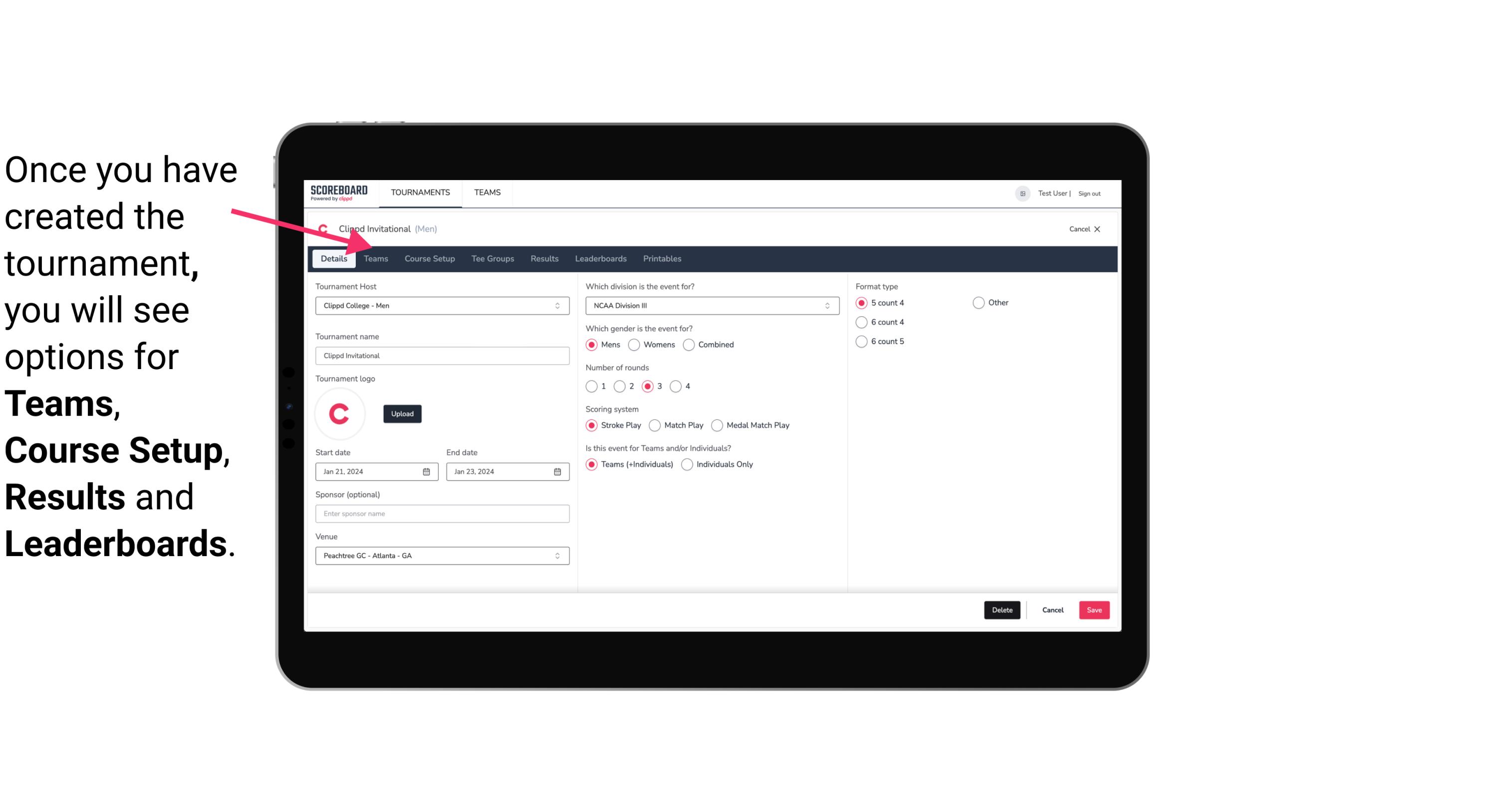Click the start date calendar picker icon
This screenshot has width=1510, height=812.
click(x=427, y=471)
